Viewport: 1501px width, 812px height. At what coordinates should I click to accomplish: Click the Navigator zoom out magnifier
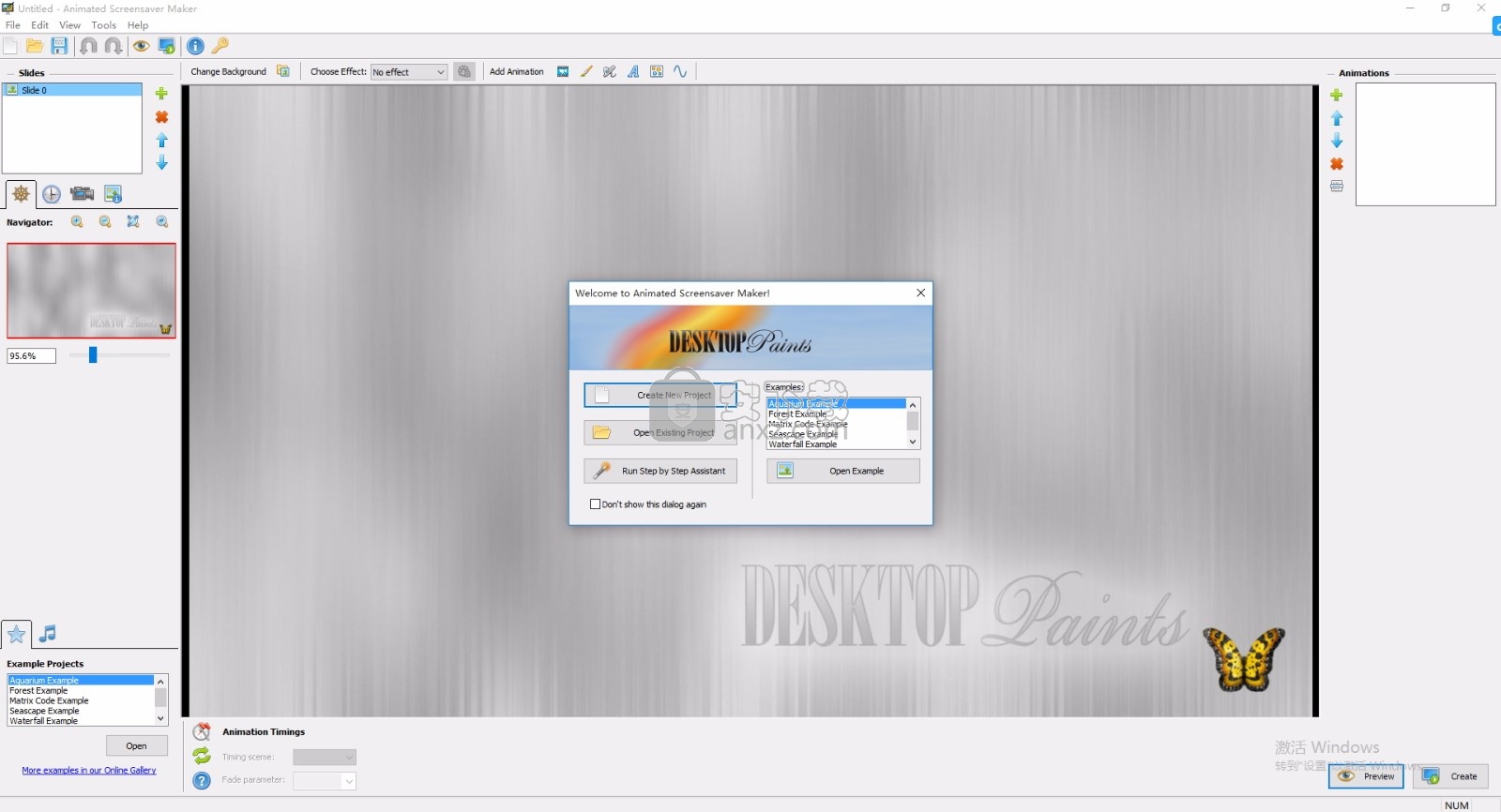pos(105,222)
